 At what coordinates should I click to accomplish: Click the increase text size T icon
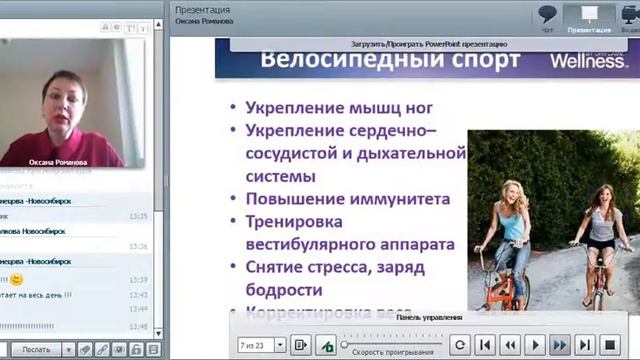pos(130,28)
